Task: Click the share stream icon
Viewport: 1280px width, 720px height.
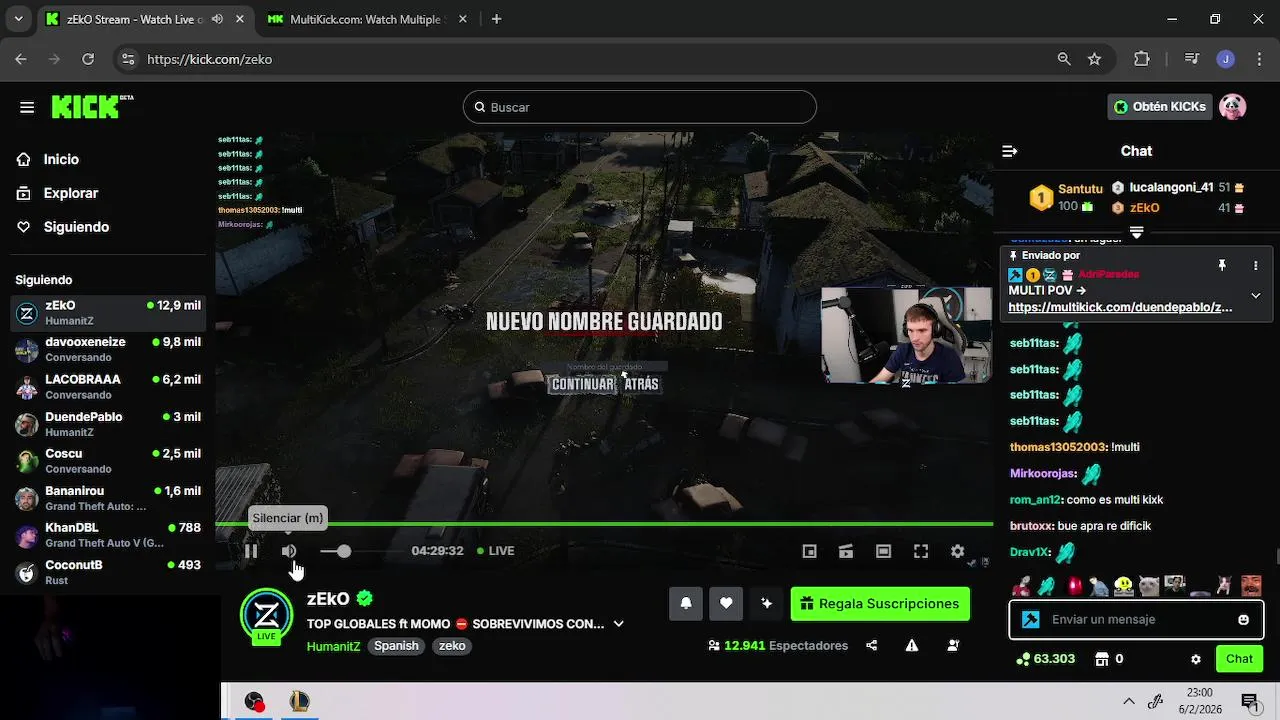Action: pos(872,646)
